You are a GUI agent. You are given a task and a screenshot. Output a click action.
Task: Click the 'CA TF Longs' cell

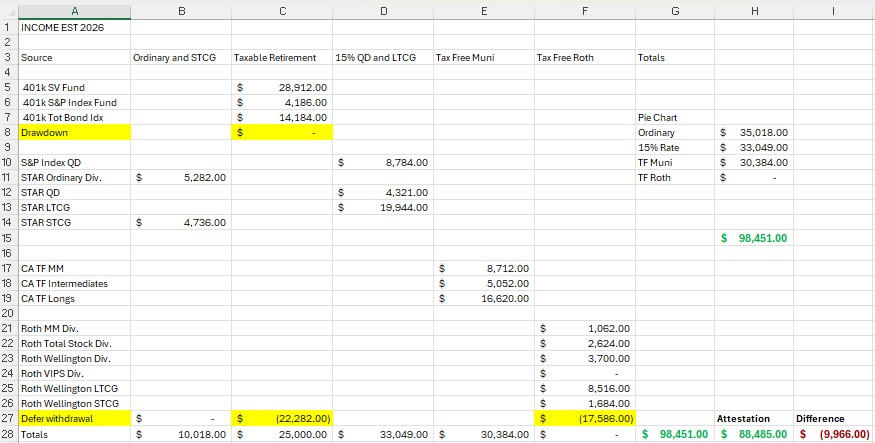75,298
